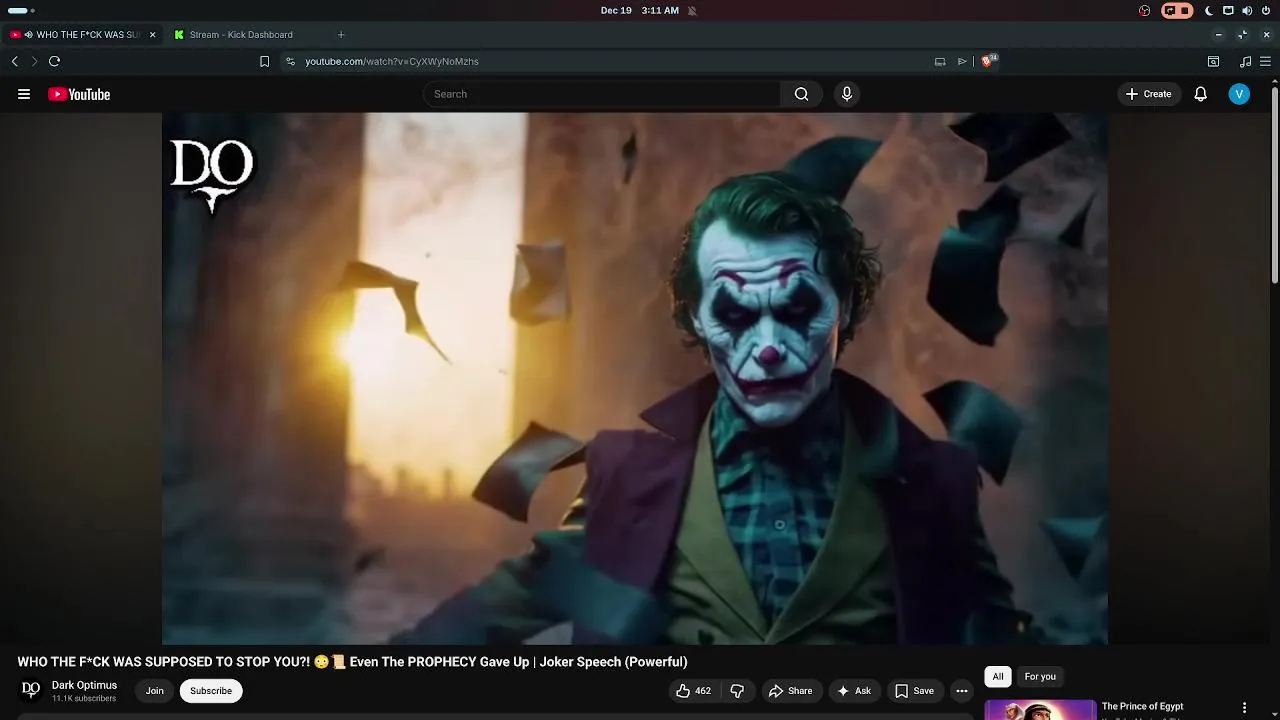Share this video
The height and width of the screenshot is (720, 1280).
pos(790,691)
